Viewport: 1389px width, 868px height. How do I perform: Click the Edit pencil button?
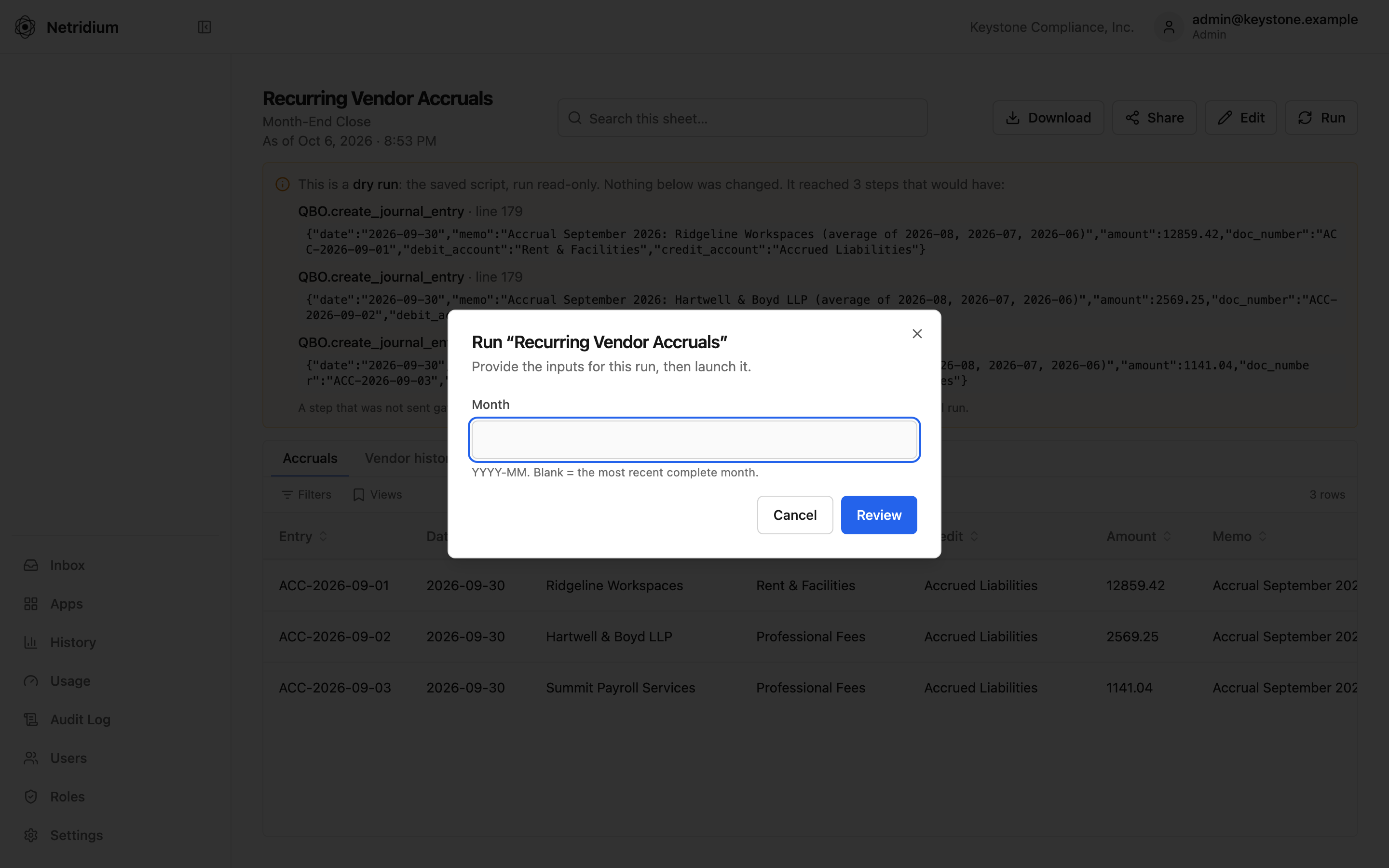[1240, 118]
